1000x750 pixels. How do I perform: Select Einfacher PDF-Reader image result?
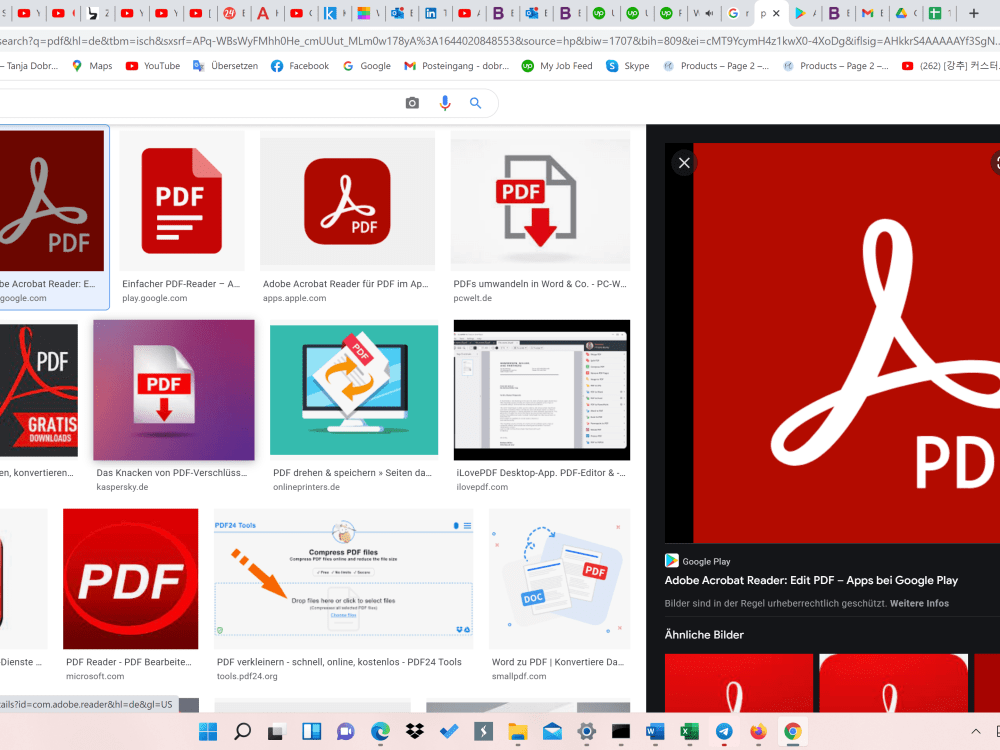coord(182,201)
